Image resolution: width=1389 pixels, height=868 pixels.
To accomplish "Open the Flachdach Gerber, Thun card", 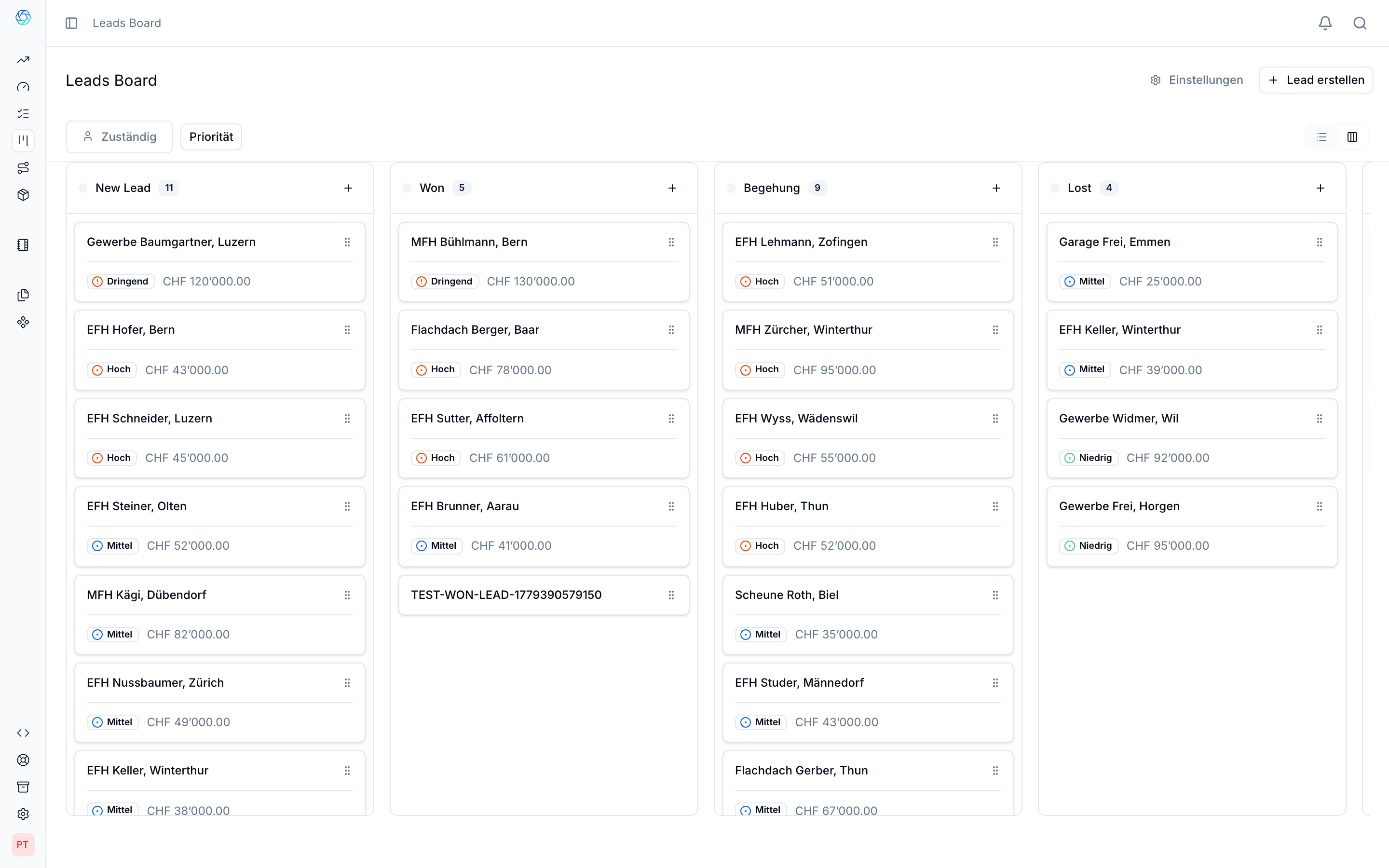I will (x=868, y=783).
